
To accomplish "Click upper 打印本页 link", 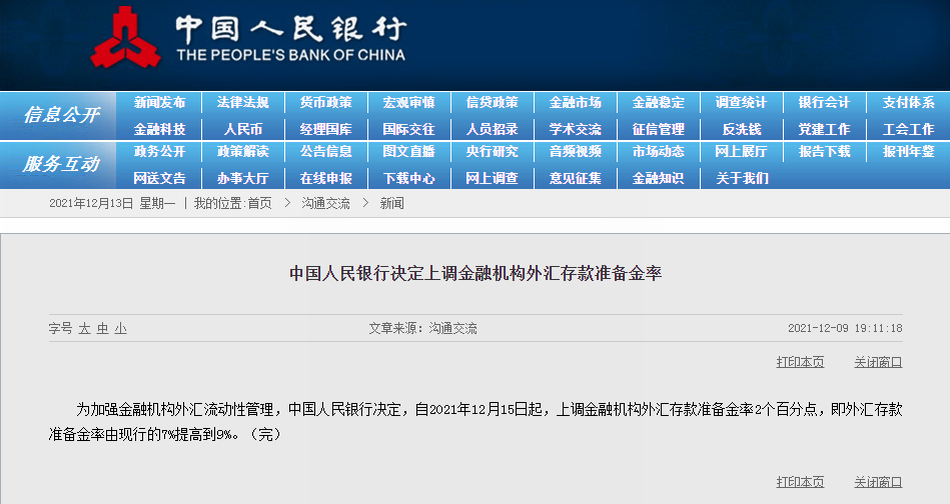I will coord(800,362).
